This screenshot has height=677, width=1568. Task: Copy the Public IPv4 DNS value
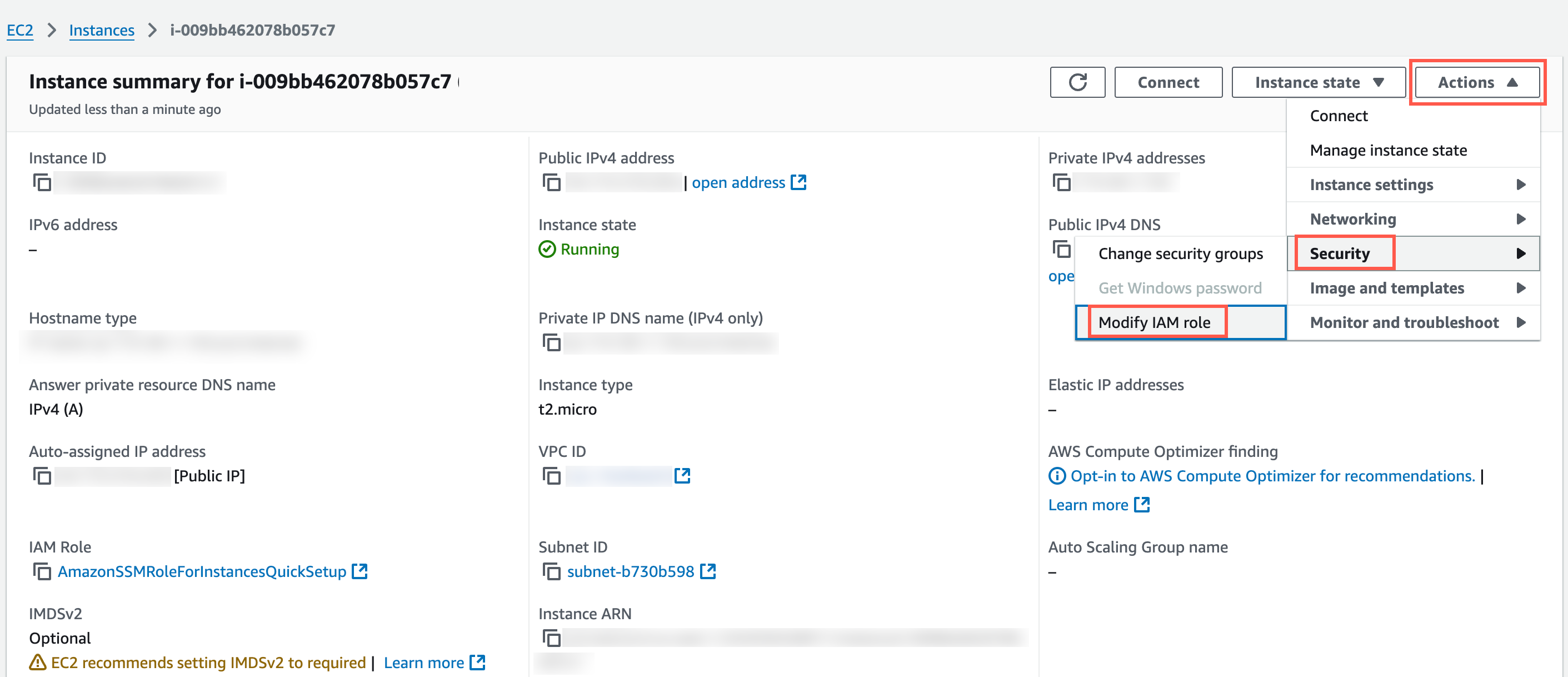click(x=1061, y=249)
